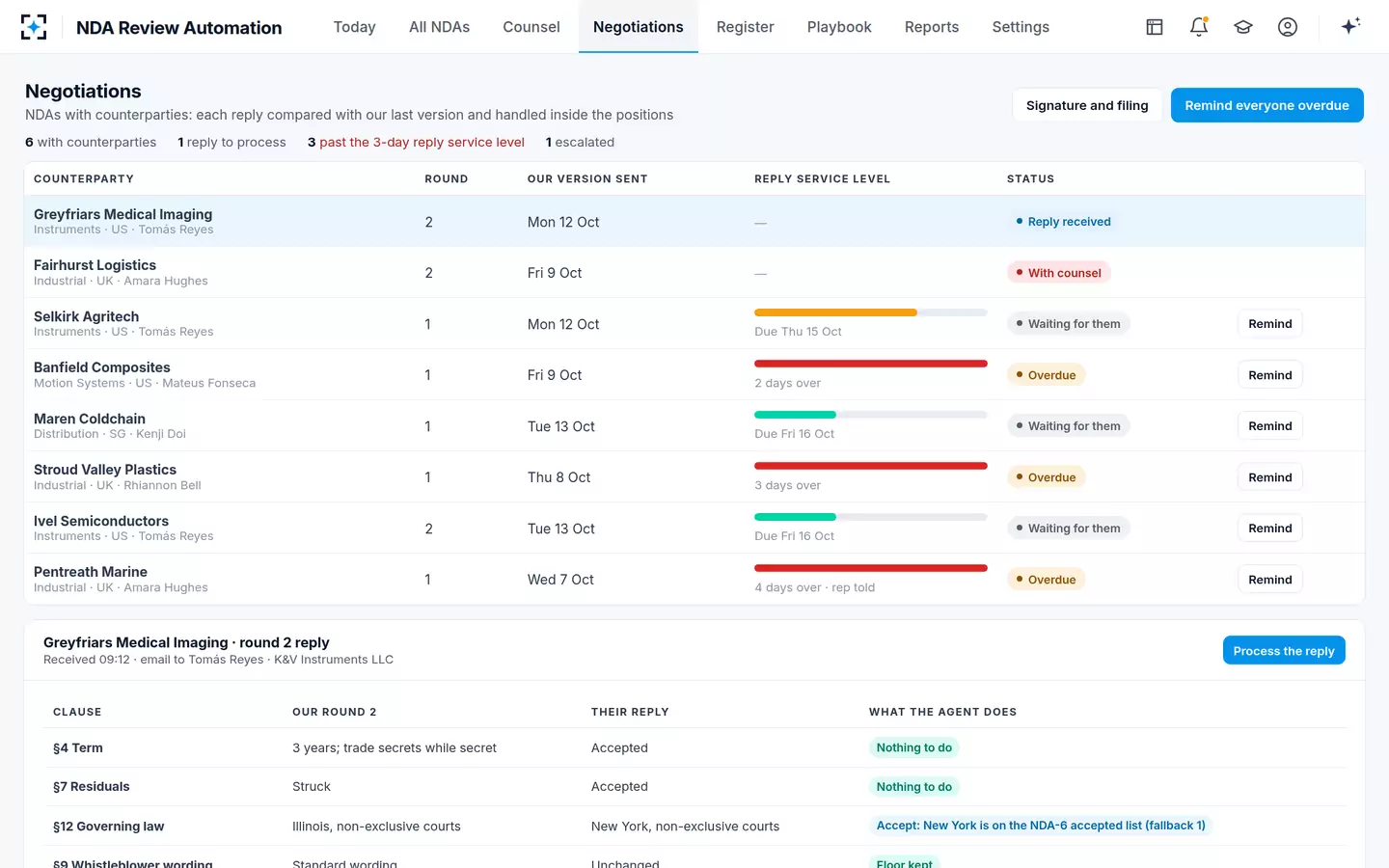Go to the Counsel tab
1389x868 pixels.
[531, 27]
